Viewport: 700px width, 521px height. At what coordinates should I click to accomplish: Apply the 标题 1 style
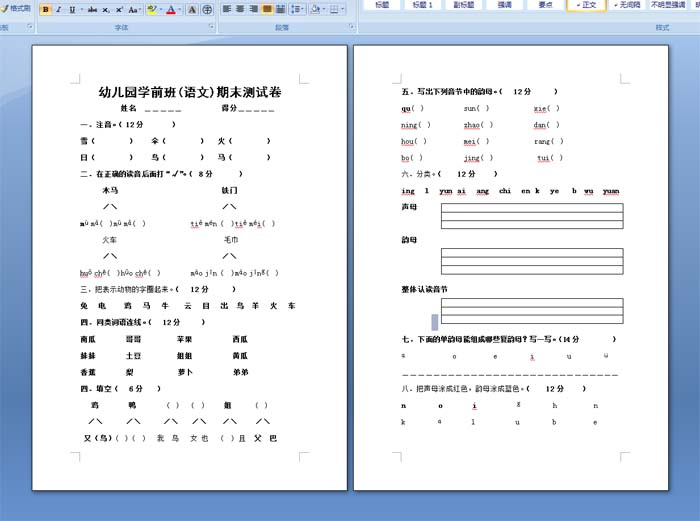422,5
